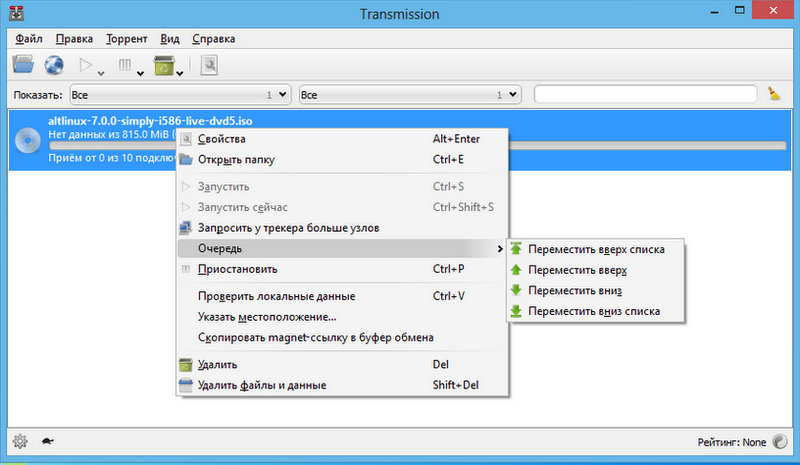The width and height of the screenshot is (800, 465).
Task: Open a torrent file via folder icon
Action: (23, 65)
